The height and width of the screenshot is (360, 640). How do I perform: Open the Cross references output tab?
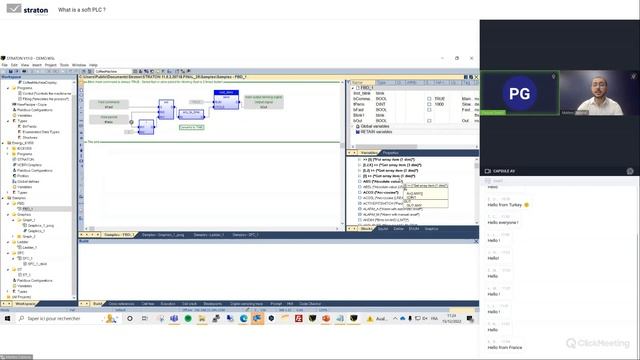click(x=122, y=304)
